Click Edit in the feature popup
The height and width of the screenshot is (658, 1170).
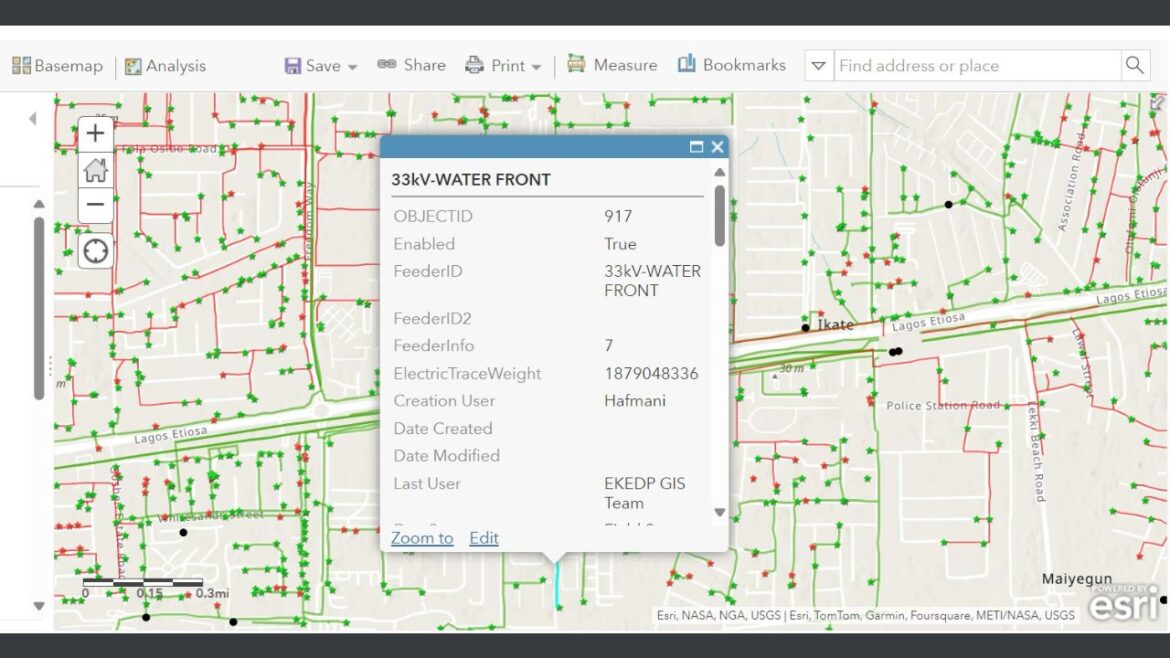(x=483, y=538)
